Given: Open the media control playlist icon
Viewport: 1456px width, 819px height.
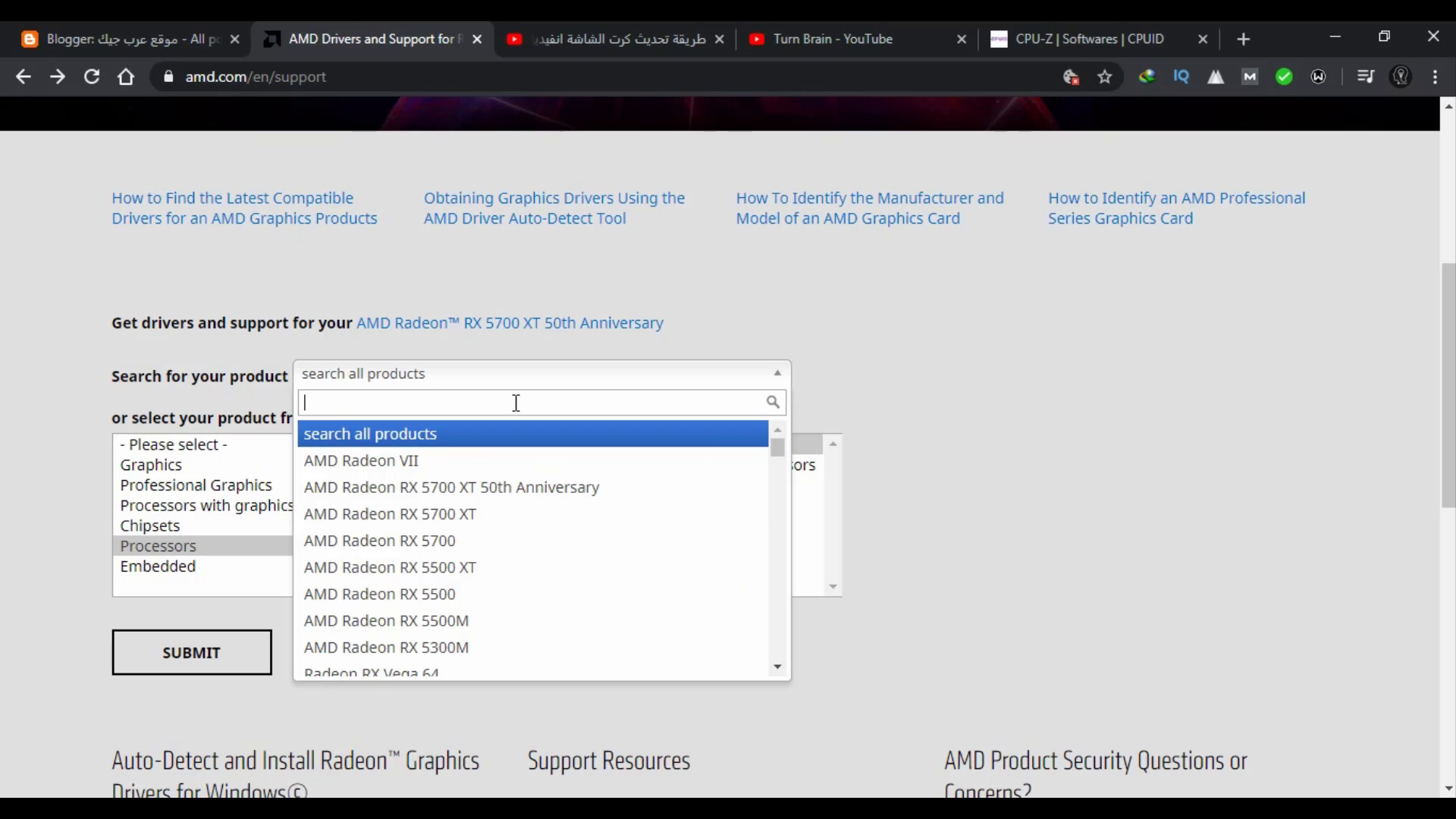Looking at the screenshot, I should click(x=1366, y=77).
